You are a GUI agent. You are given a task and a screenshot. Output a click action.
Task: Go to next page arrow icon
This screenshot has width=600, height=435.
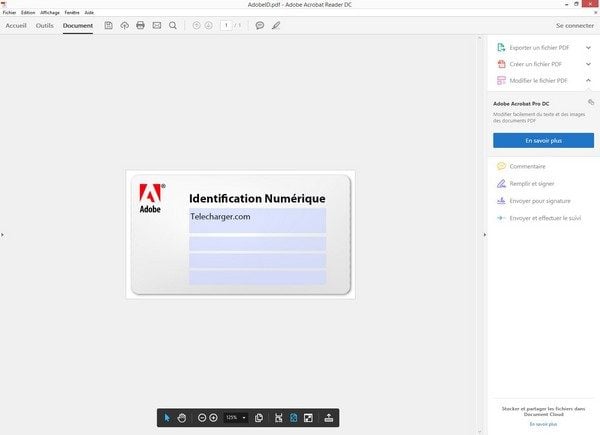tap(209, 25)
